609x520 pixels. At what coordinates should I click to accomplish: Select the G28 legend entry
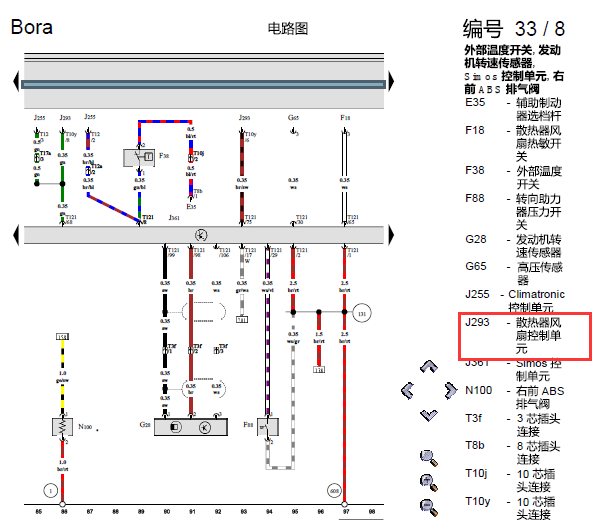pyautogui.click(x=514, y=246)
